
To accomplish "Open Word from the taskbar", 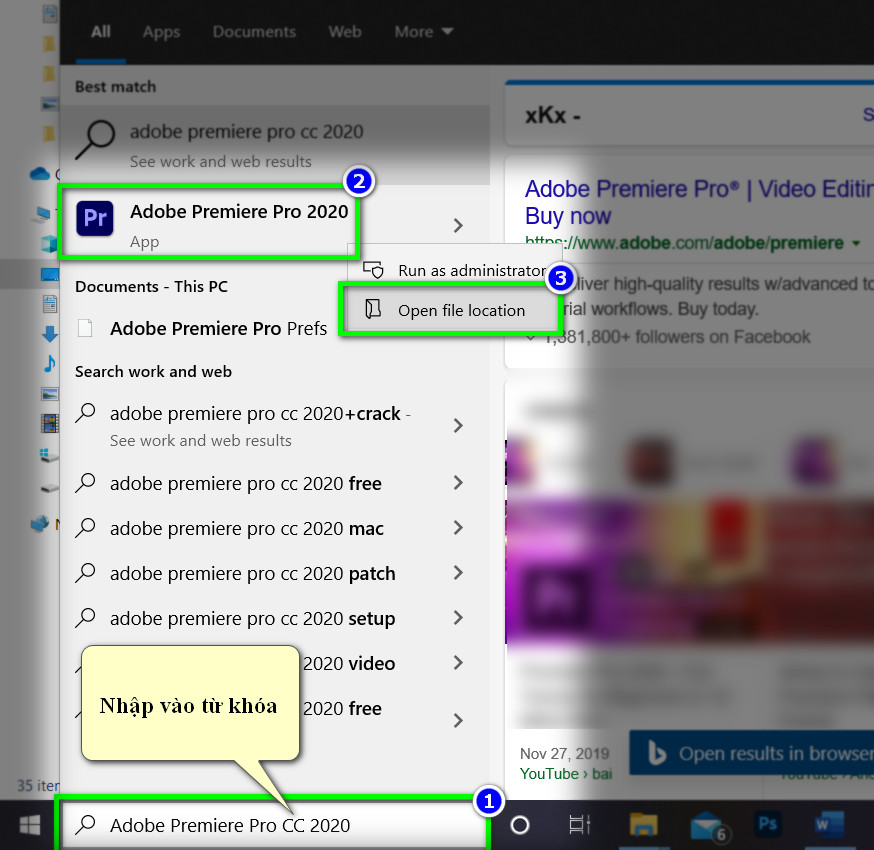I will [827, 824].
